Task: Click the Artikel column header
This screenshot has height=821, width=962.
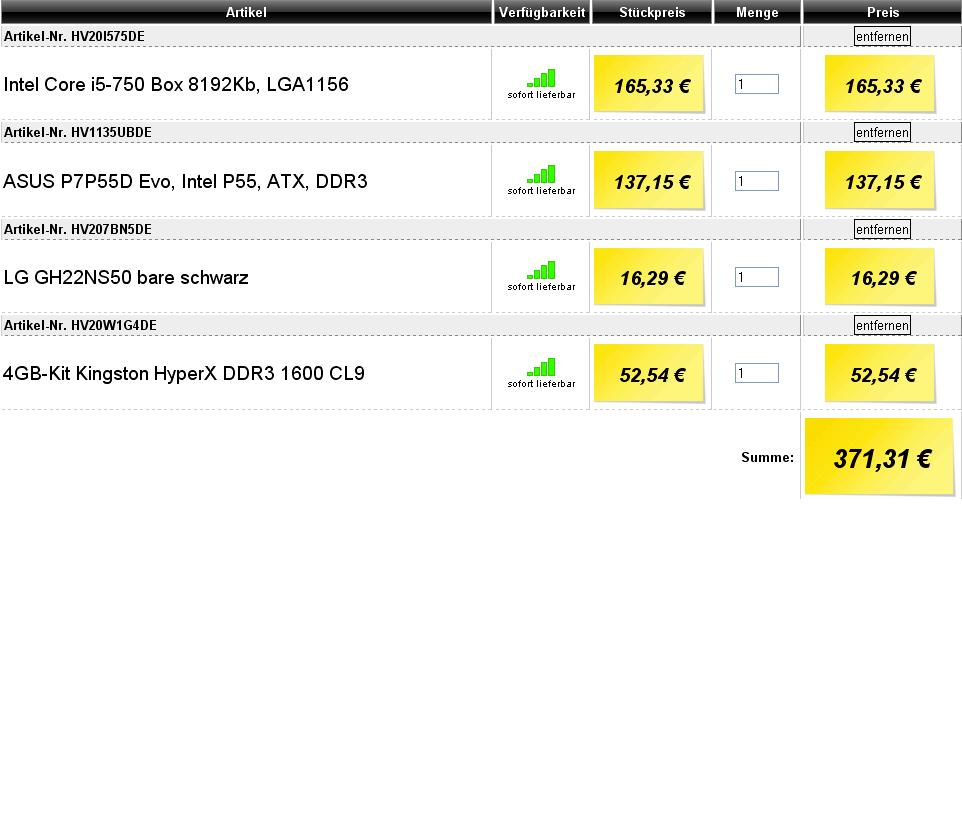Action: pos(246,12)
